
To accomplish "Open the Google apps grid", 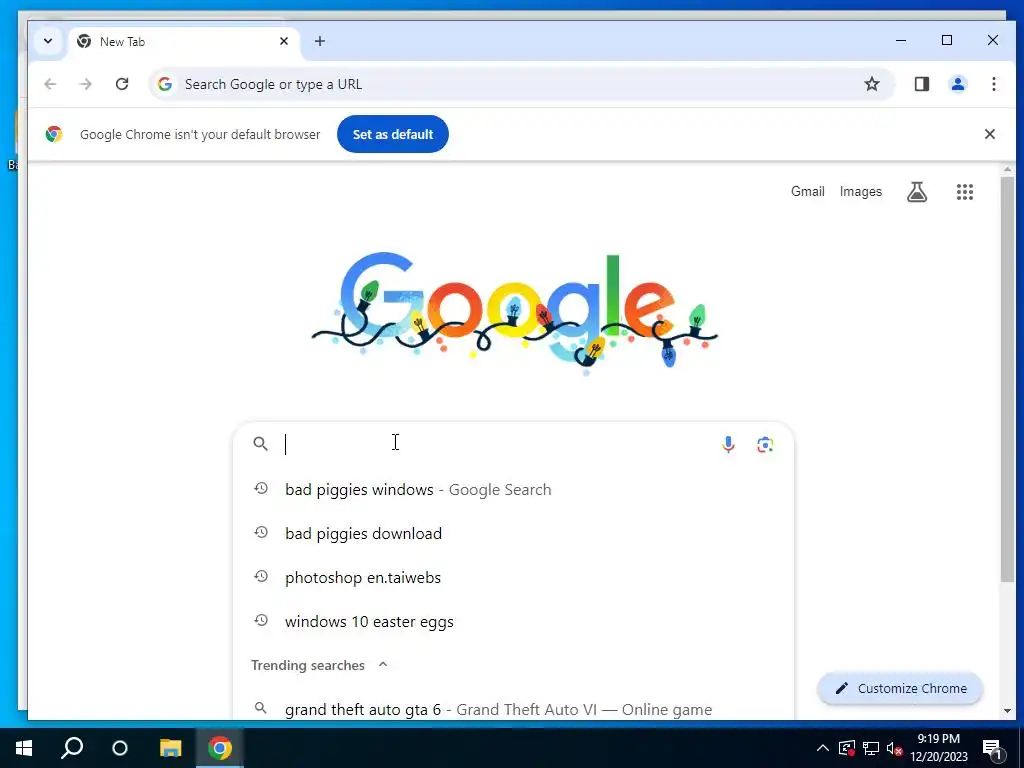I will 965,192.
